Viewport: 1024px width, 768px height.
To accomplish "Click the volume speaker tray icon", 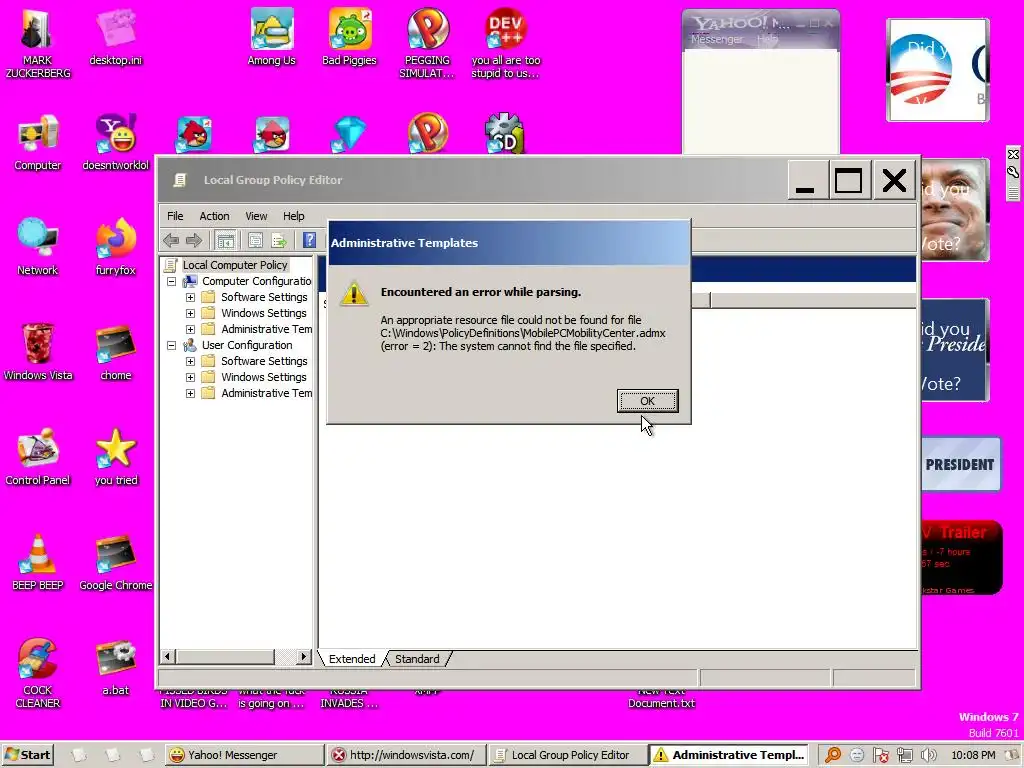I will (928, 755).
